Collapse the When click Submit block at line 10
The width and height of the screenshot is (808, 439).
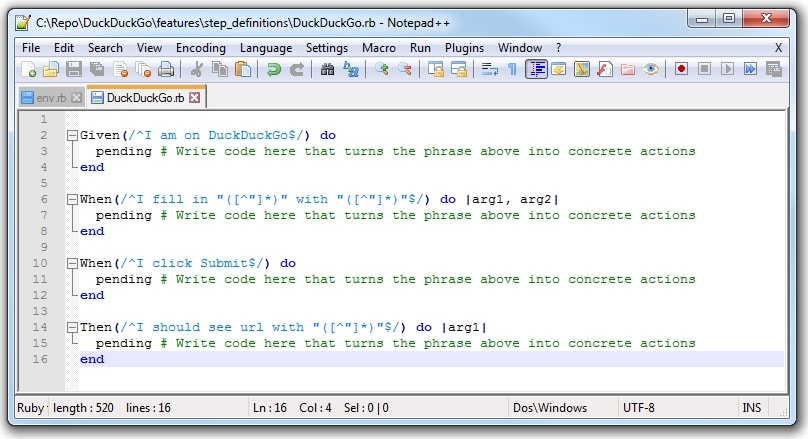(72, 264)
